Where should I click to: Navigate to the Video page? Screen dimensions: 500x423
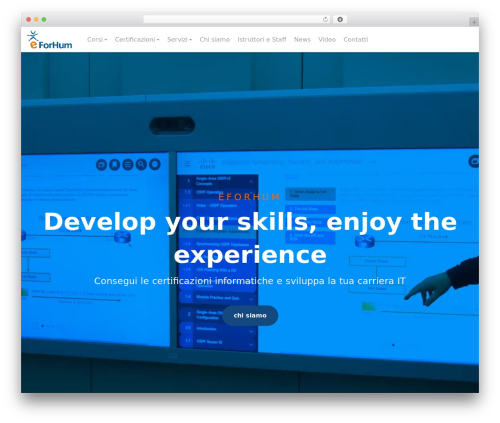[327, 39]
